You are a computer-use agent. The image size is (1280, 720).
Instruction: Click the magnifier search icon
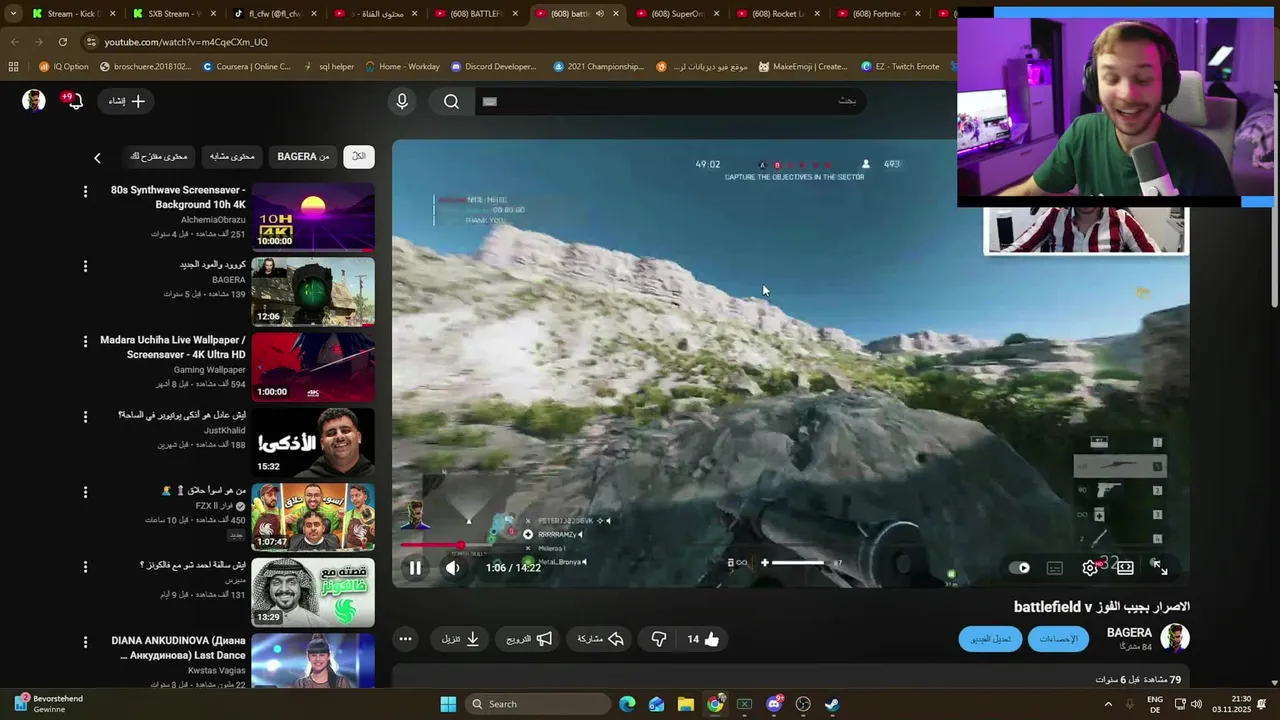point(451,101)
